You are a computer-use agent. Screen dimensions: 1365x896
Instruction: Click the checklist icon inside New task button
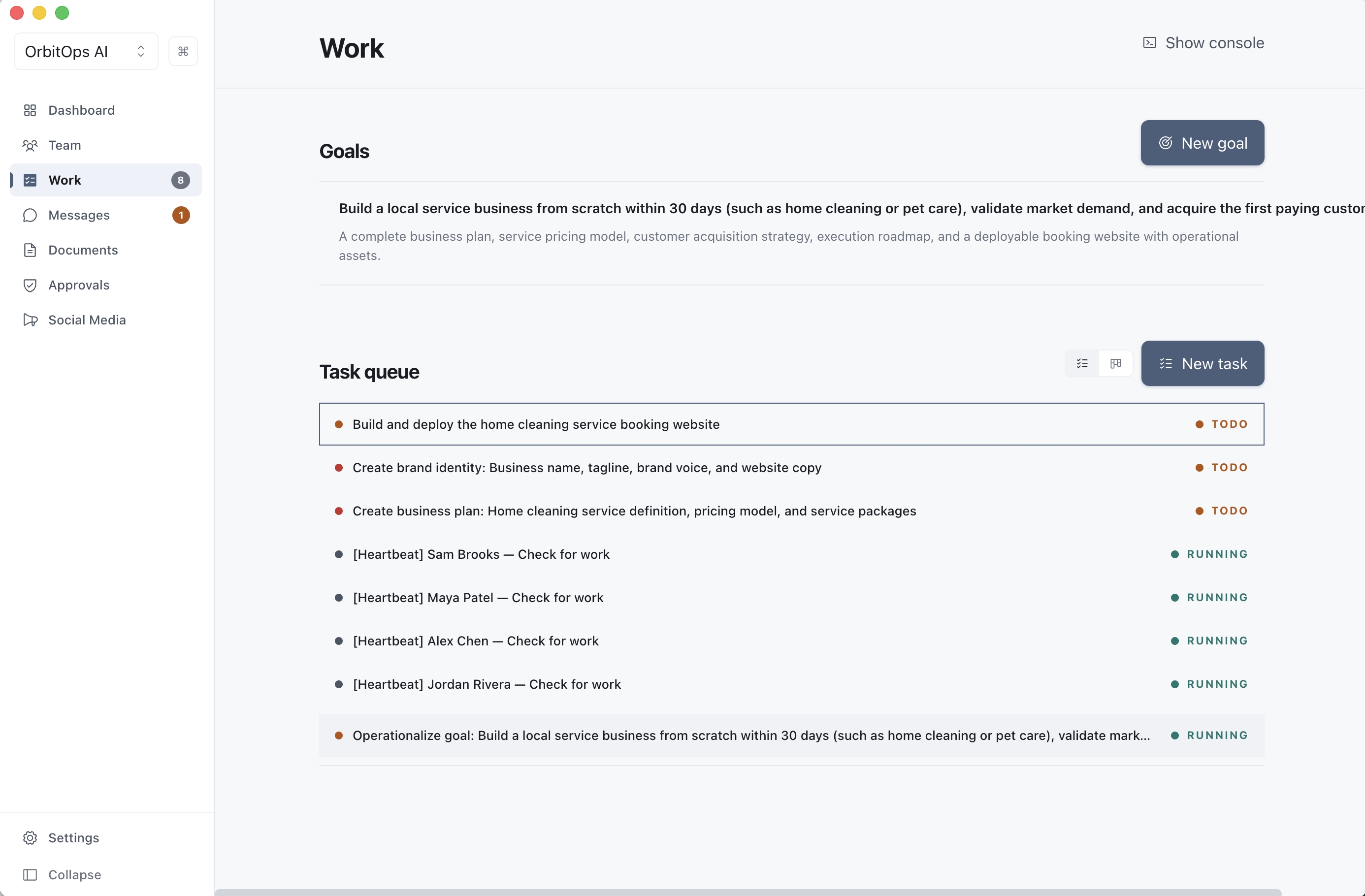pos(1166,363)
